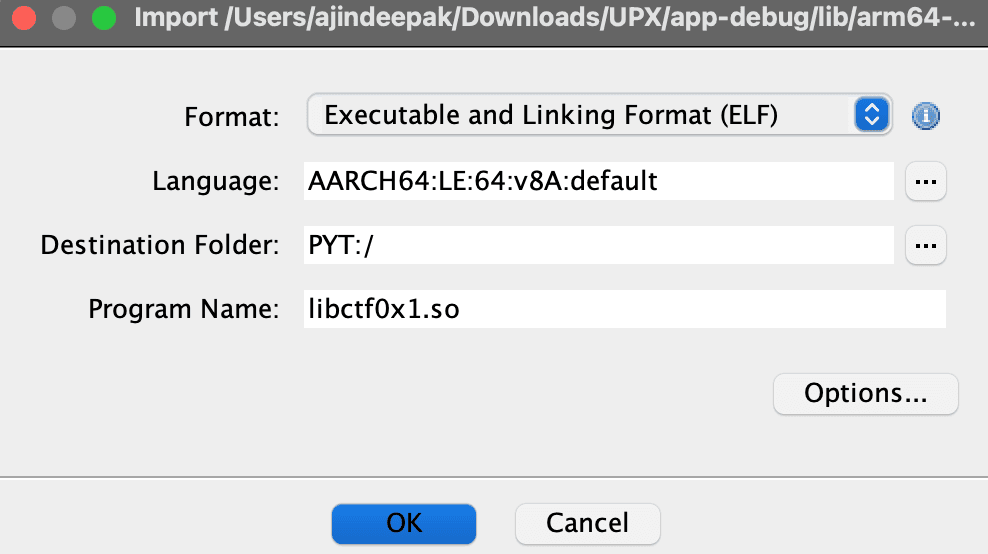This screenshot has height=554, width=988.
Task: Select the Executable and Linking Format combo box
Action: 599,115
